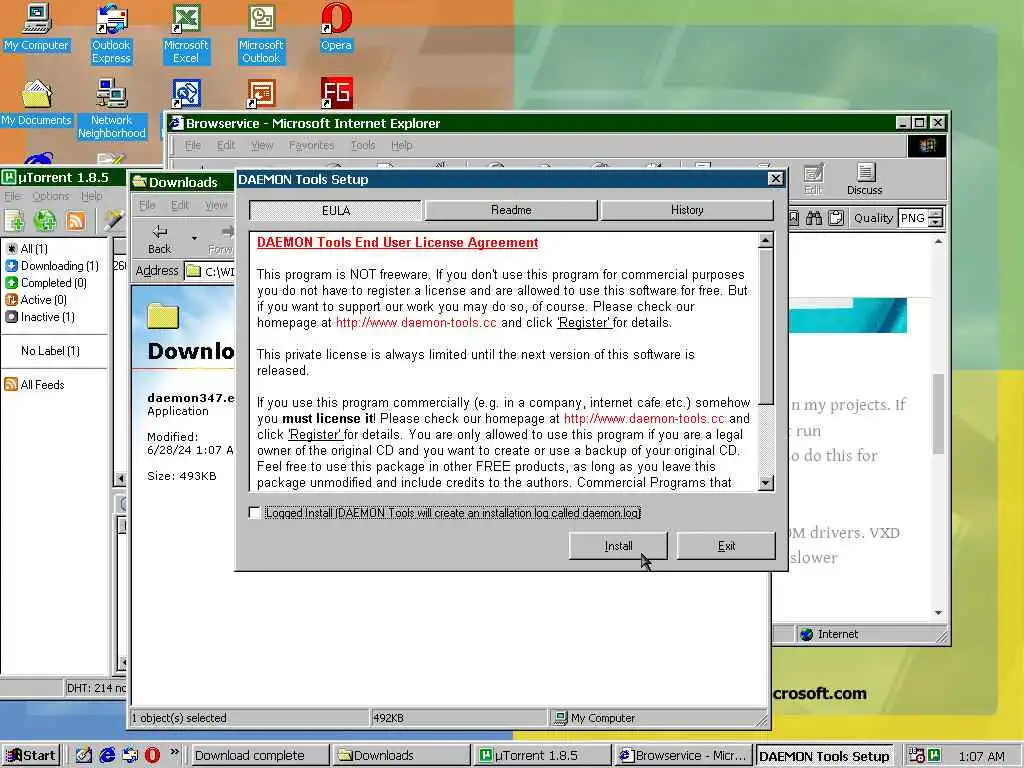Click the 1:07 AM system clock
This screenshot has width=1024, height=768.
[x=982, y=756]
